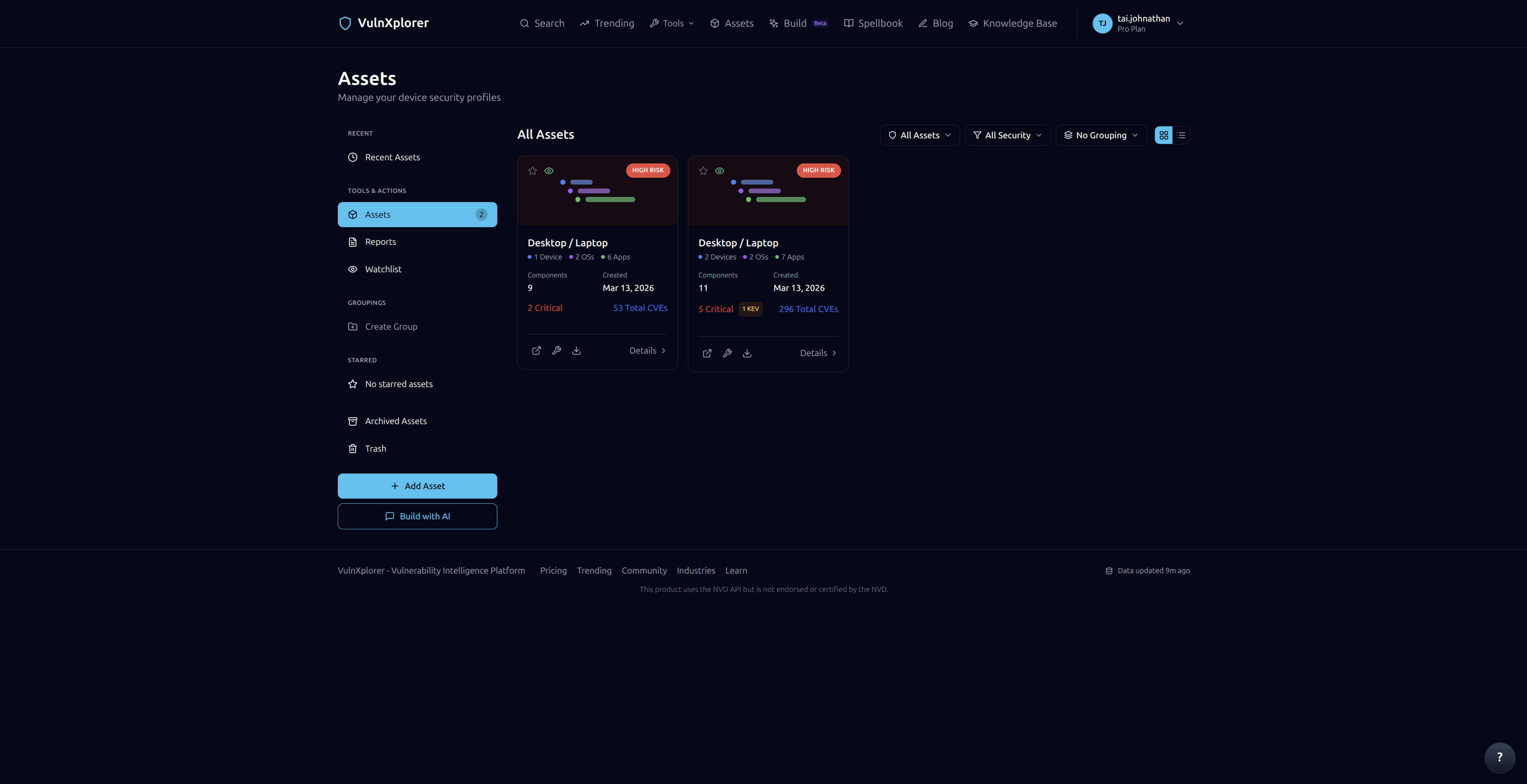This screenshot has width=1527, height=784.
Task: Click the Pricing footer link
Action: tap(553, 571)
